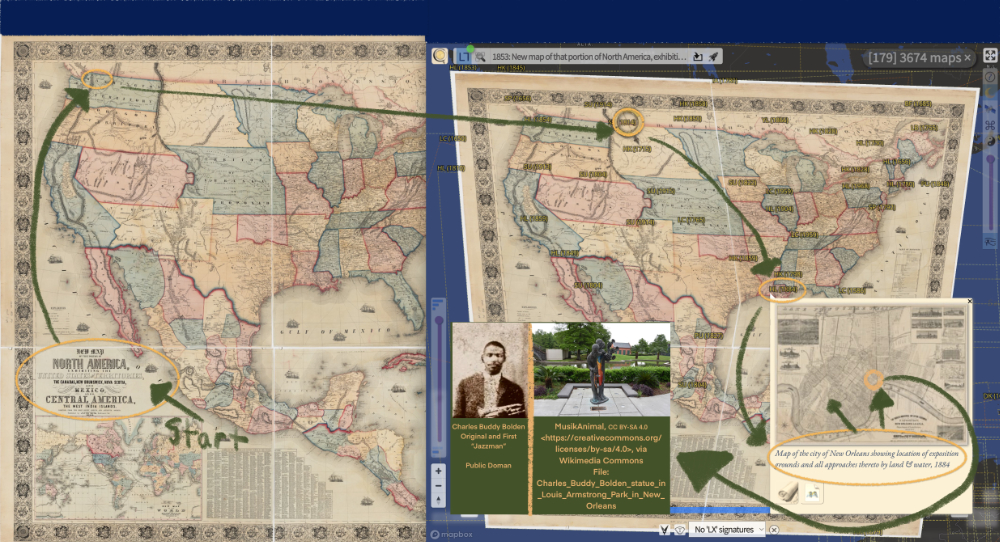This screenshot has height=542, width=1000.
Task: Click the clock icon in right toolbar
Action: click(x=990, y=77)
